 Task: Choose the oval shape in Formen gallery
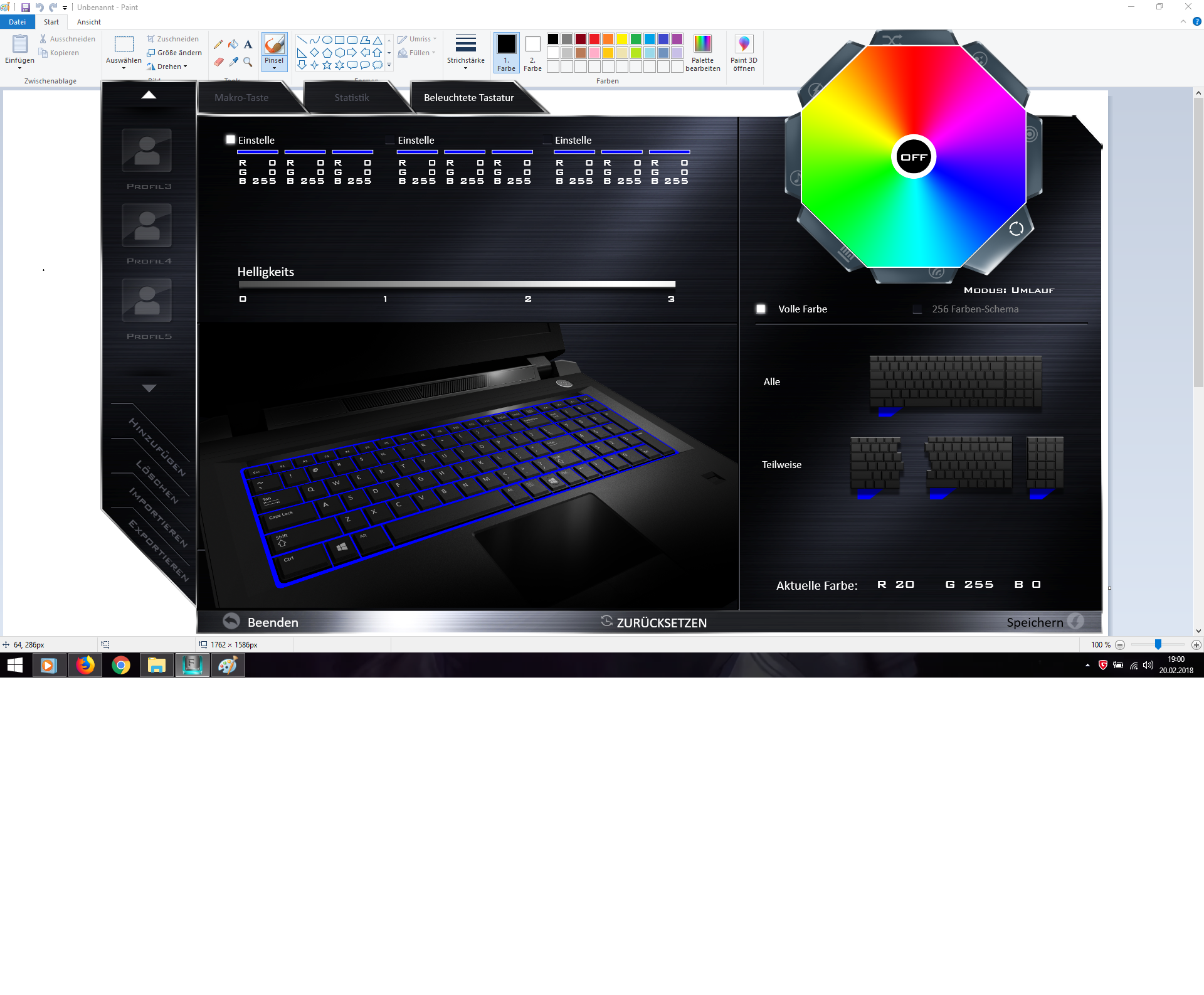(x=327, y=40)
